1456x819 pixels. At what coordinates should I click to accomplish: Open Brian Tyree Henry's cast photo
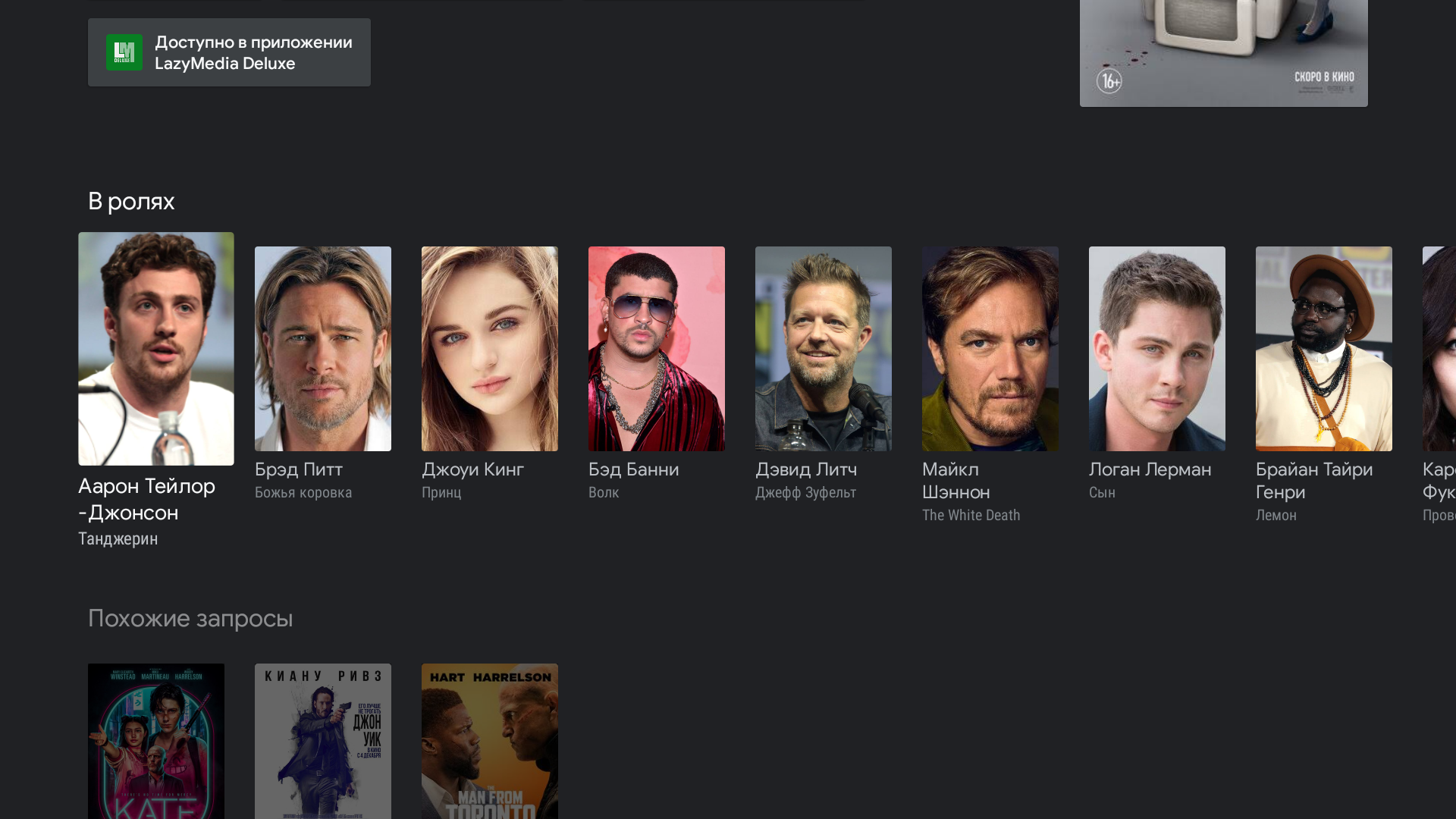coord(1324,349)
